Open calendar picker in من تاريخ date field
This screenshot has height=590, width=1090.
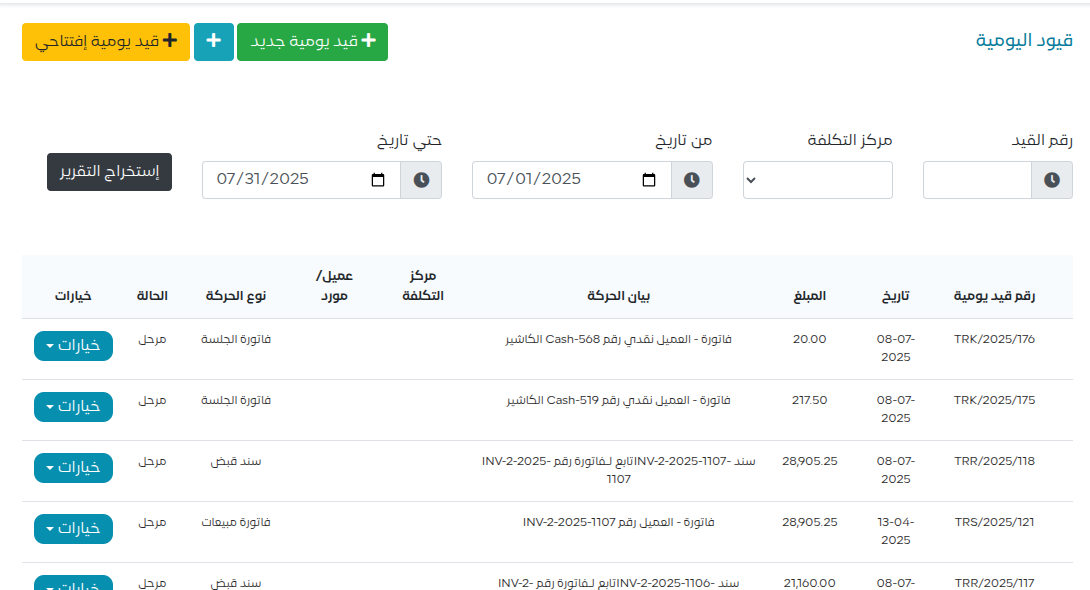(649, 180)
